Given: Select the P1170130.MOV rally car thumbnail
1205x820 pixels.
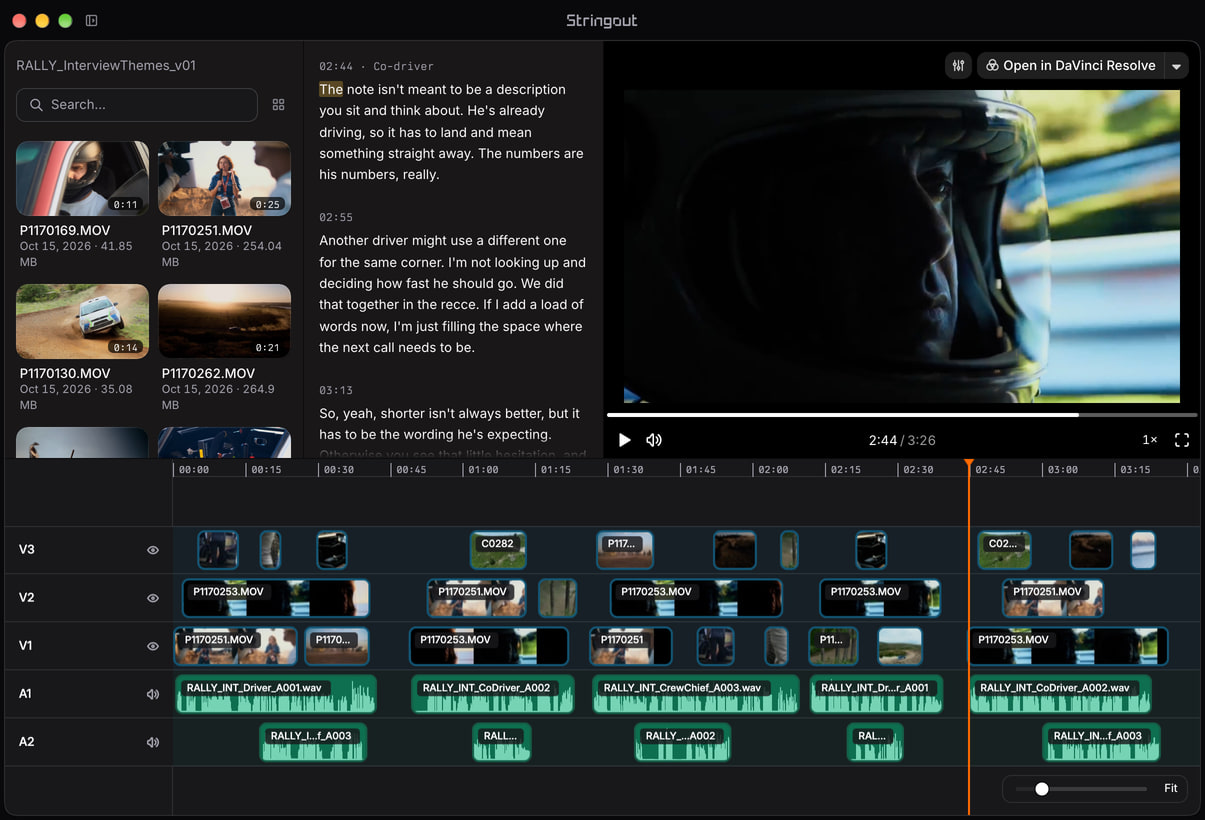Looking at the screenshot, I should point(82,321).
